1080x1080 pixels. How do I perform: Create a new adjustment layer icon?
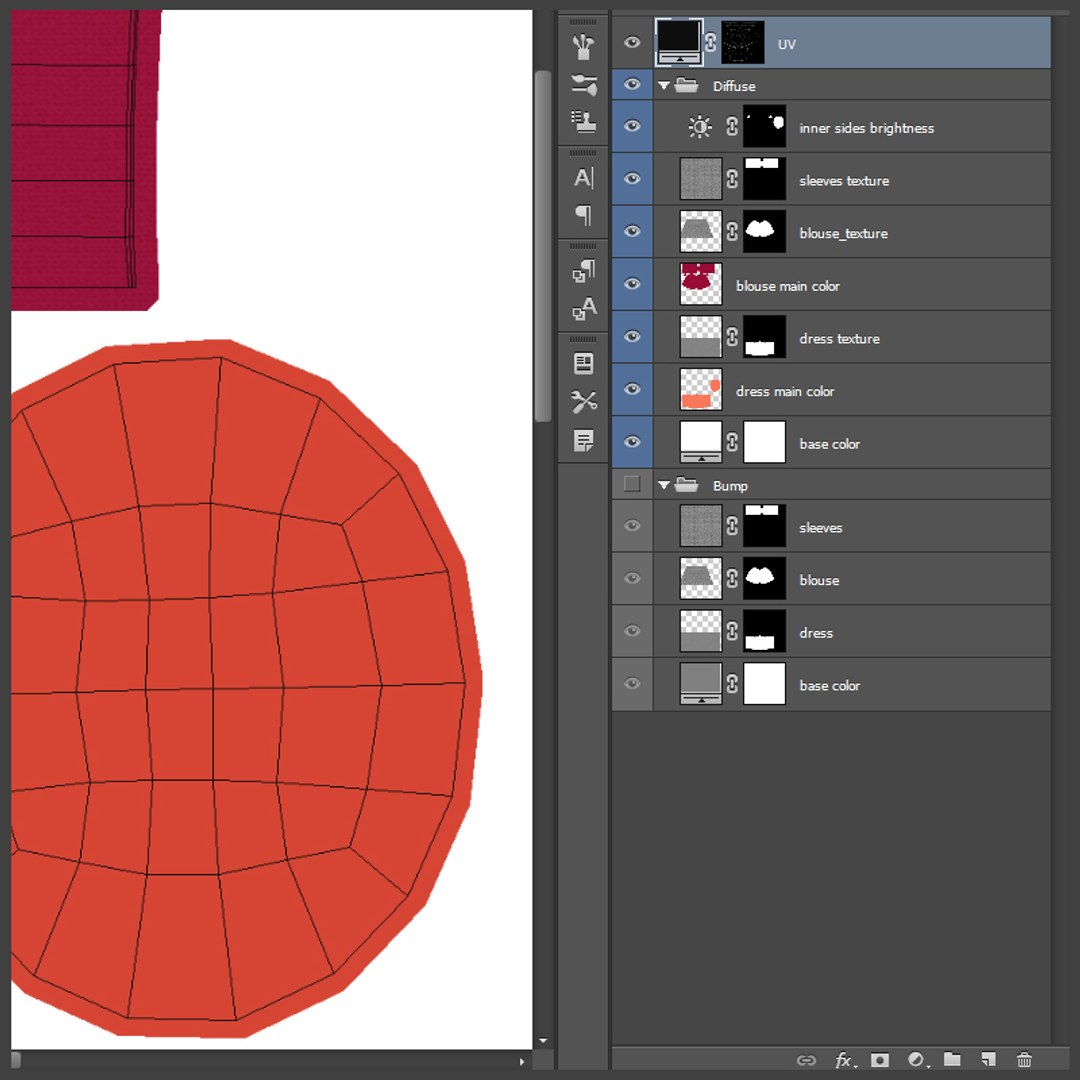[916, 1060]
